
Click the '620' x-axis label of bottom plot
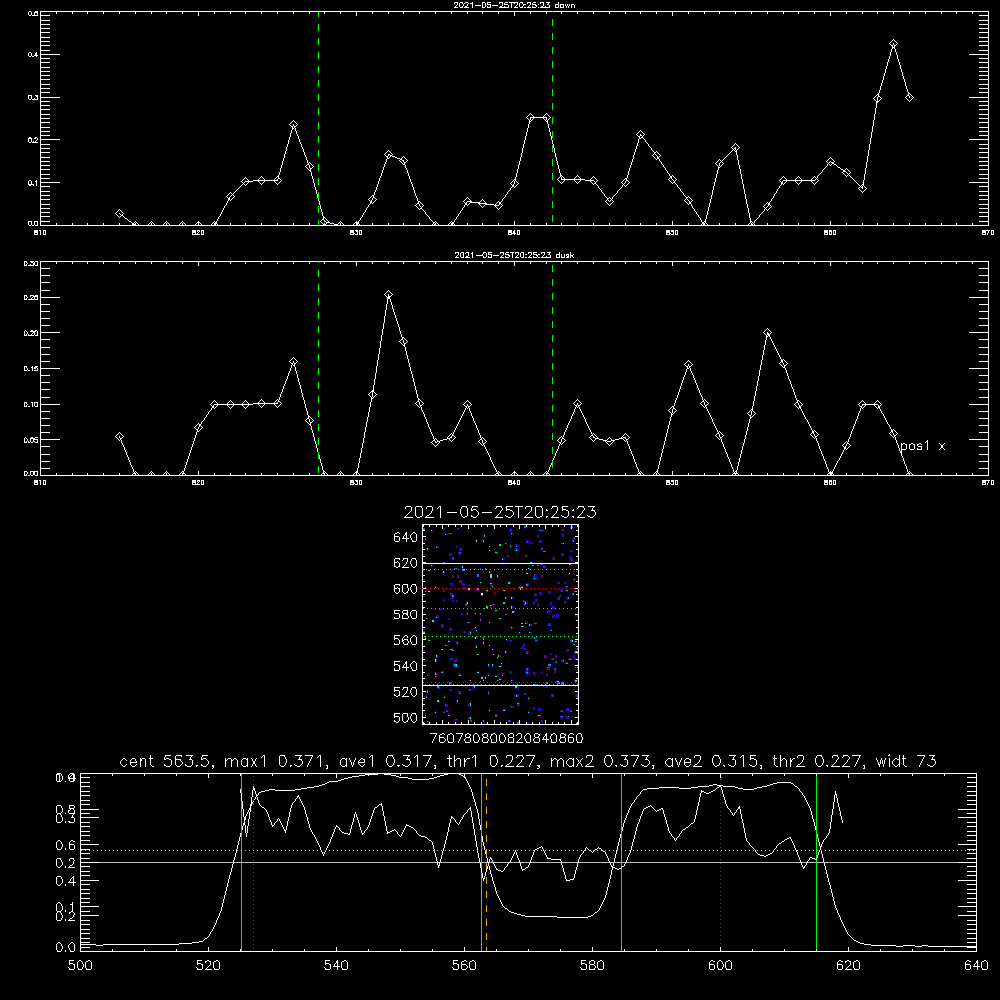[x=848, y=966]
